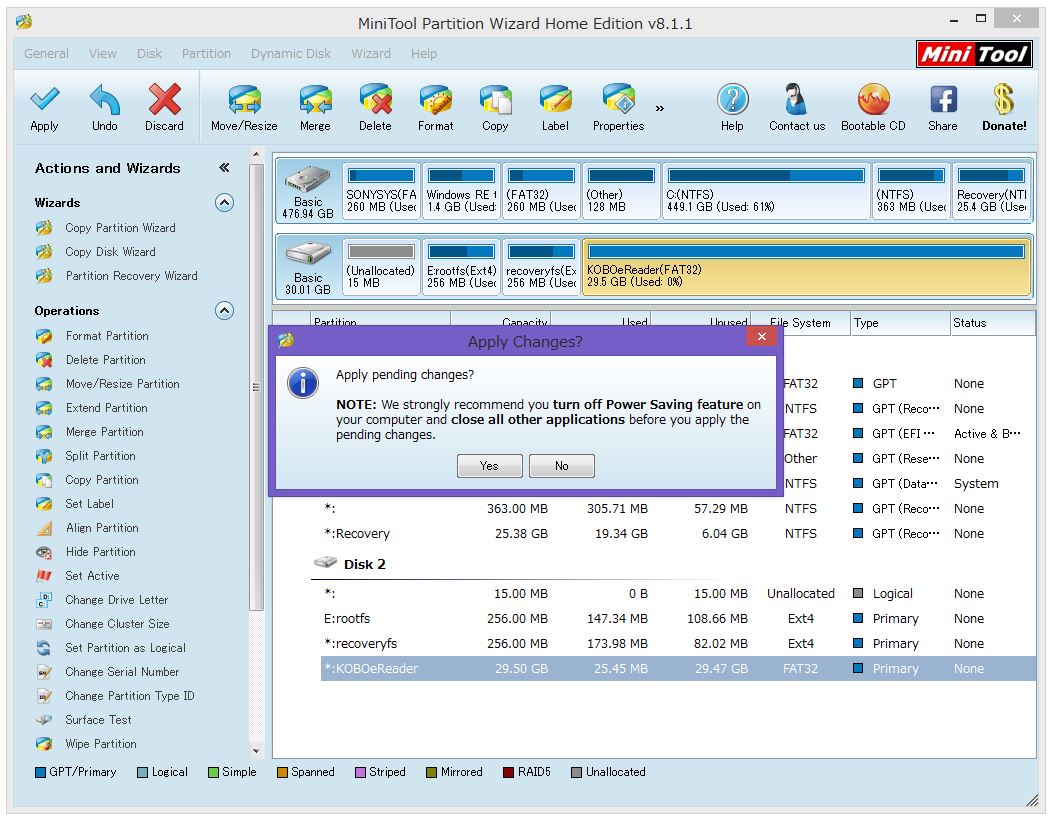The width and height of the screenshot is (1052, 822).
Task: Click the Copy toolbar icon
Action: point(495,99)
